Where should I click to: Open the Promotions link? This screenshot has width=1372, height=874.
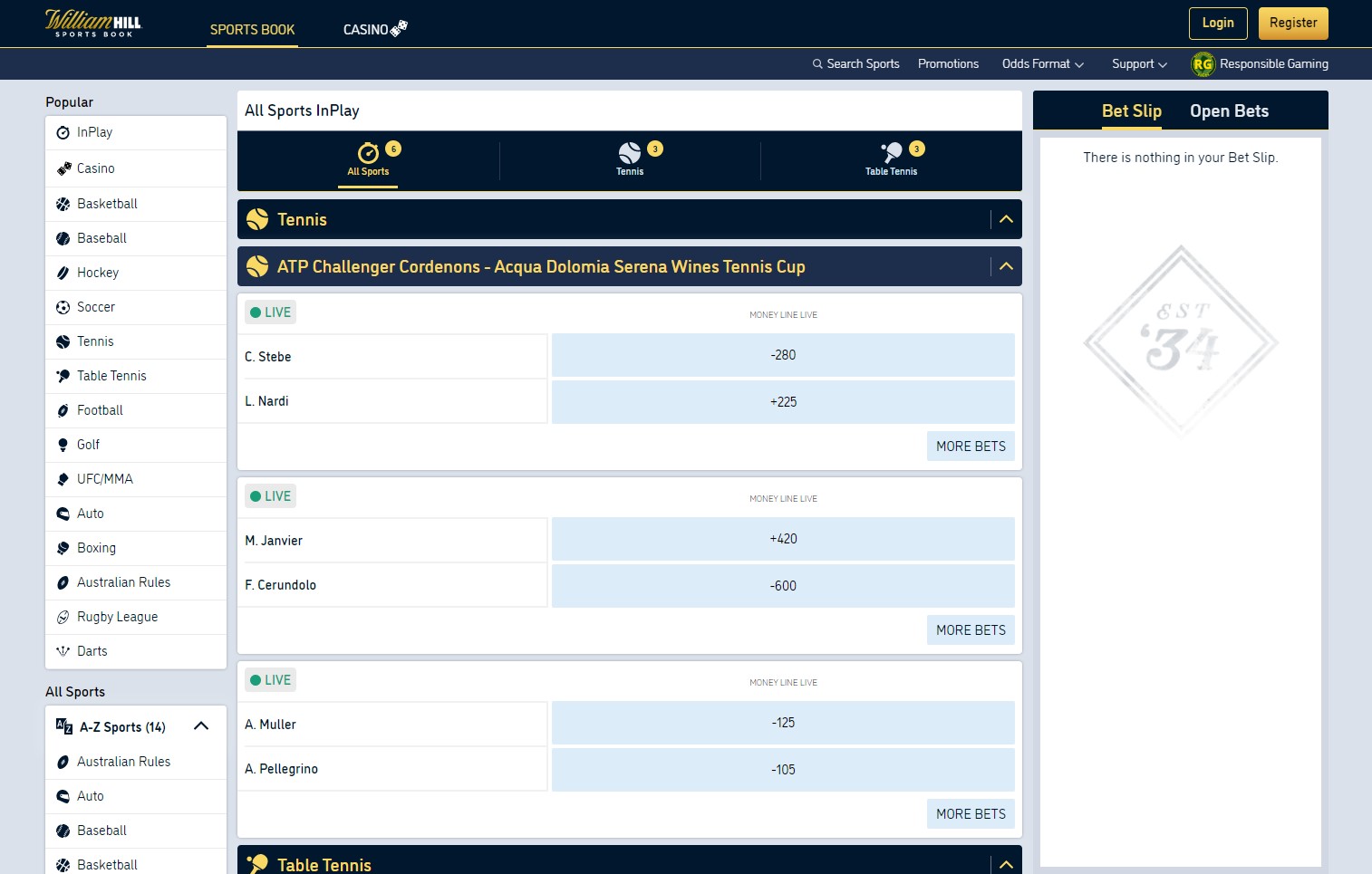point(948,64)
